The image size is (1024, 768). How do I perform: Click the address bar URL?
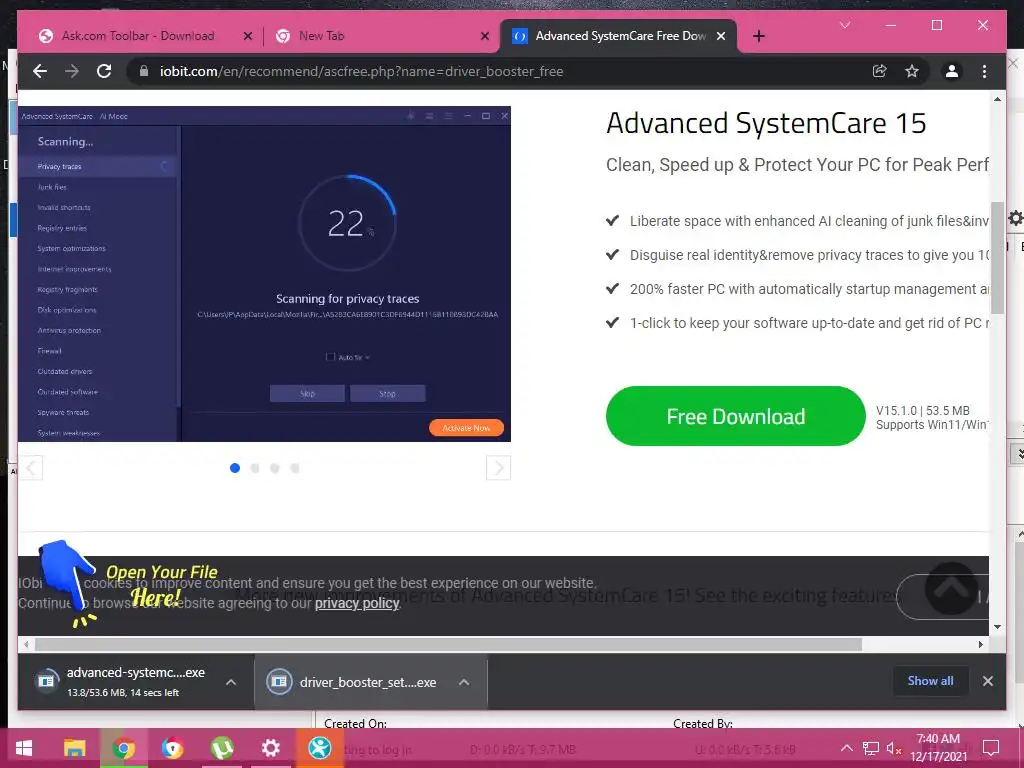[361, 71]
